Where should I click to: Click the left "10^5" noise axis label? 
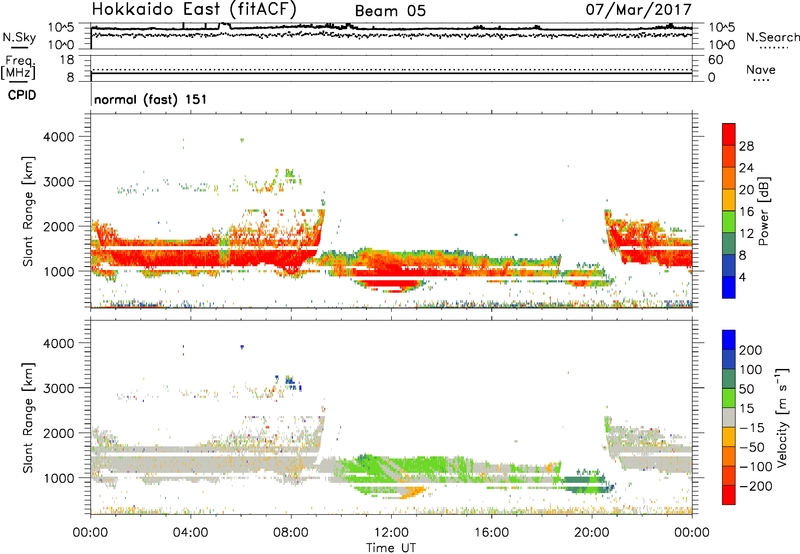61,28
